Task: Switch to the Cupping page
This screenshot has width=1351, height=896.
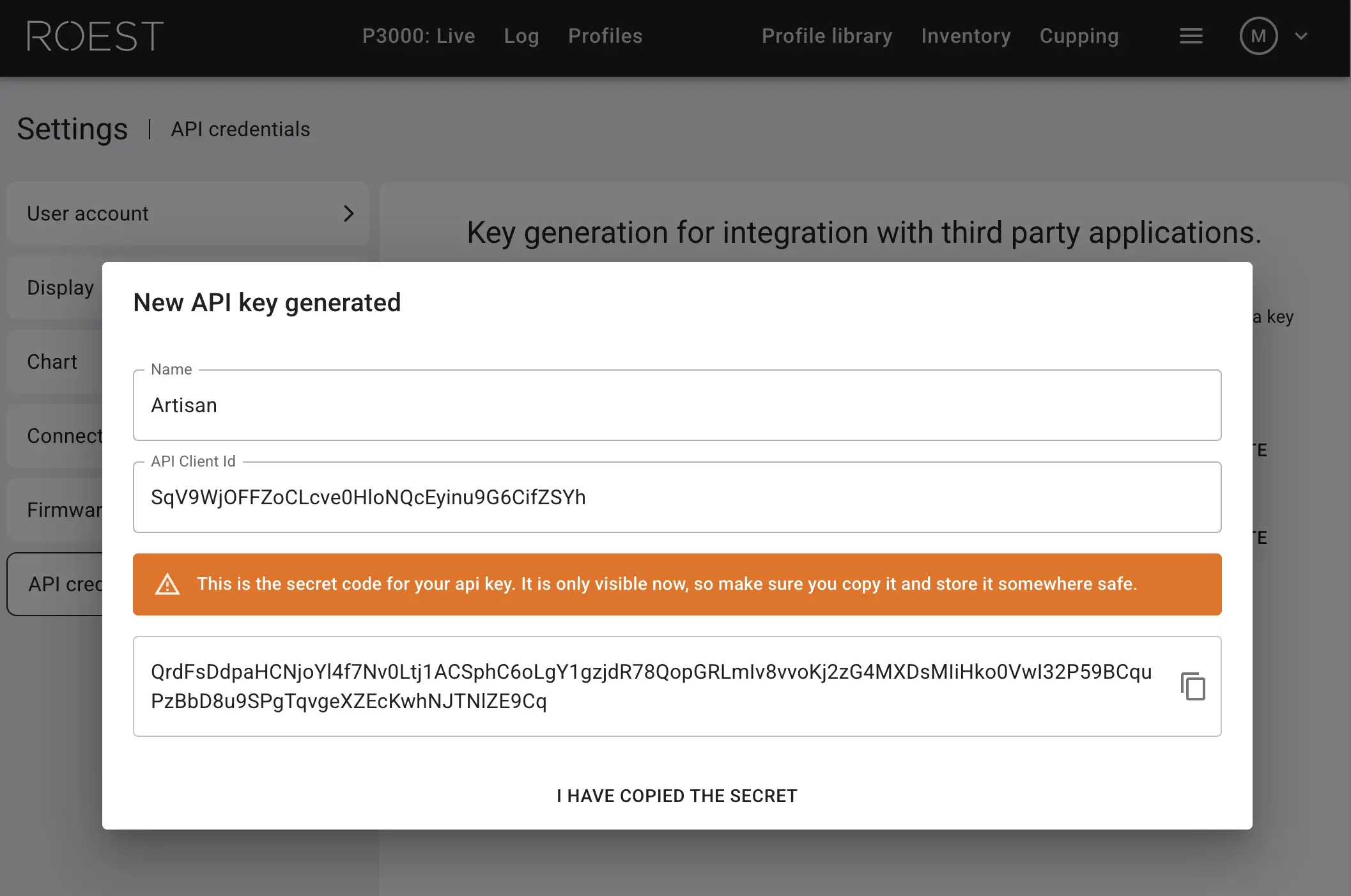Action: point(1079,36)
